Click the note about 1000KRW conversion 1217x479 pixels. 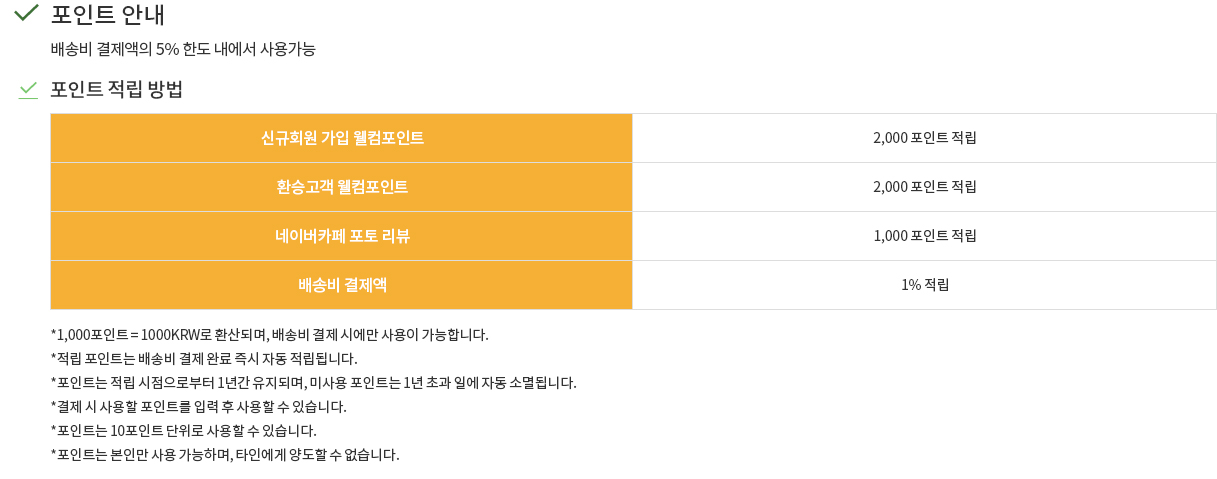pos(269,335)
